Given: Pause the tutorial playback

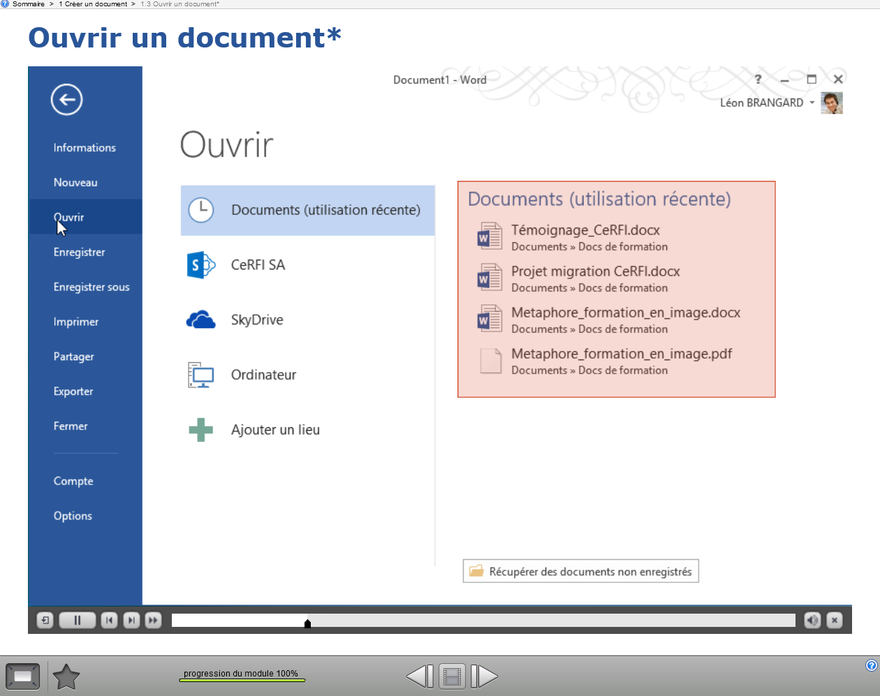Looking at the screenshot, I should click(x=77, y=620).
